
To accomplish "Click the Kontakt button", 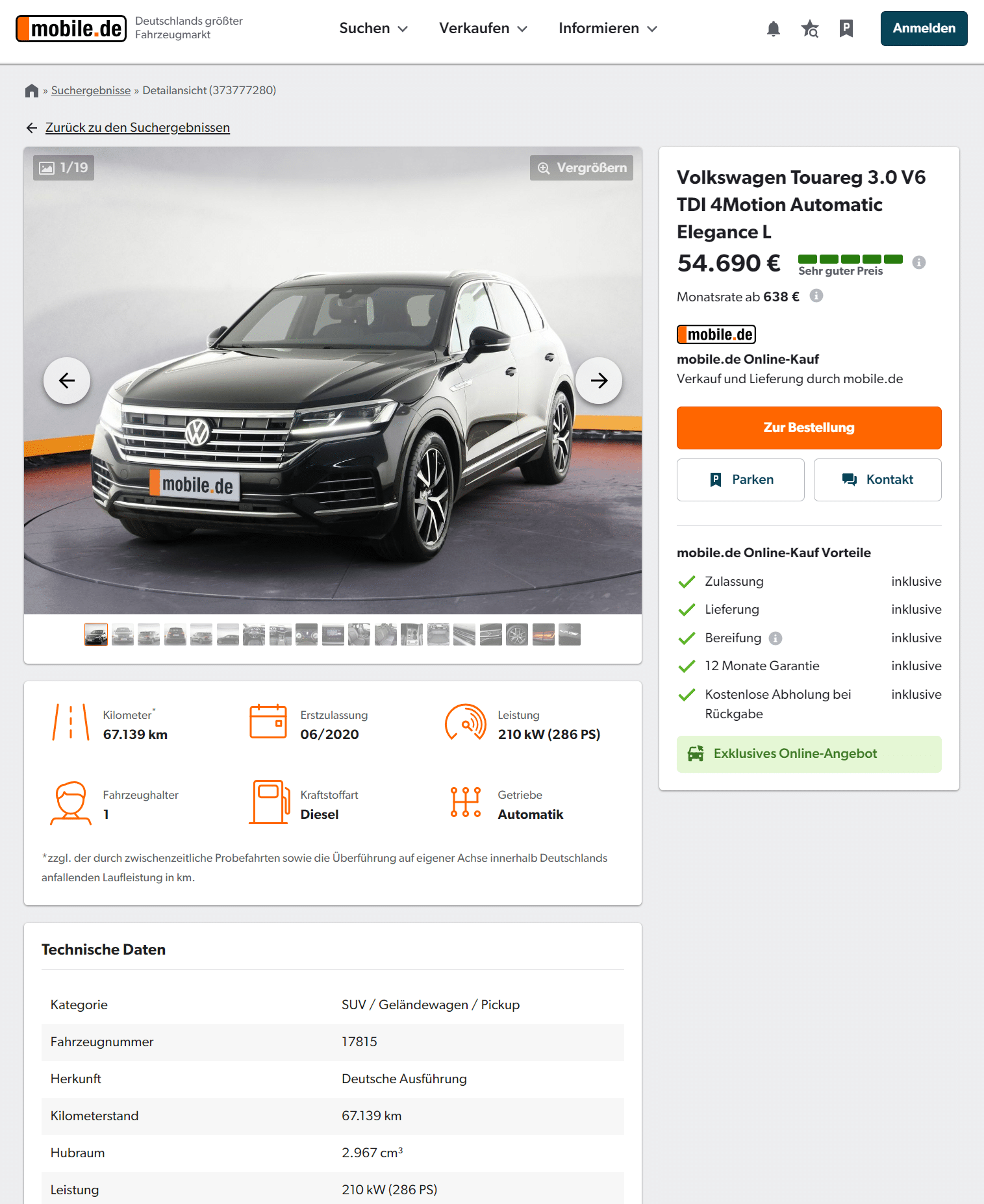I will 877,480.
